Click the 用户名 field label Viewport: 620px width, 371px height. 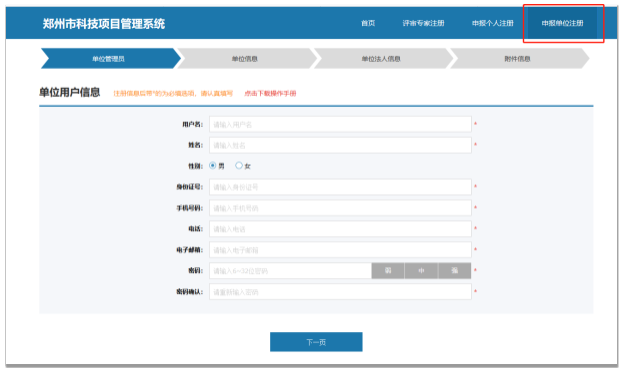coord(193,124)
